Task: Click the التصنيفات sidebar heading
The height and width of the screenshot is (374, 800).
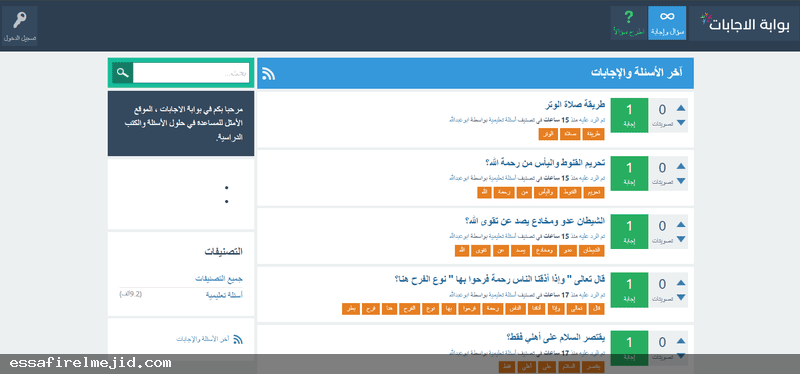Action: click(223, 252)
